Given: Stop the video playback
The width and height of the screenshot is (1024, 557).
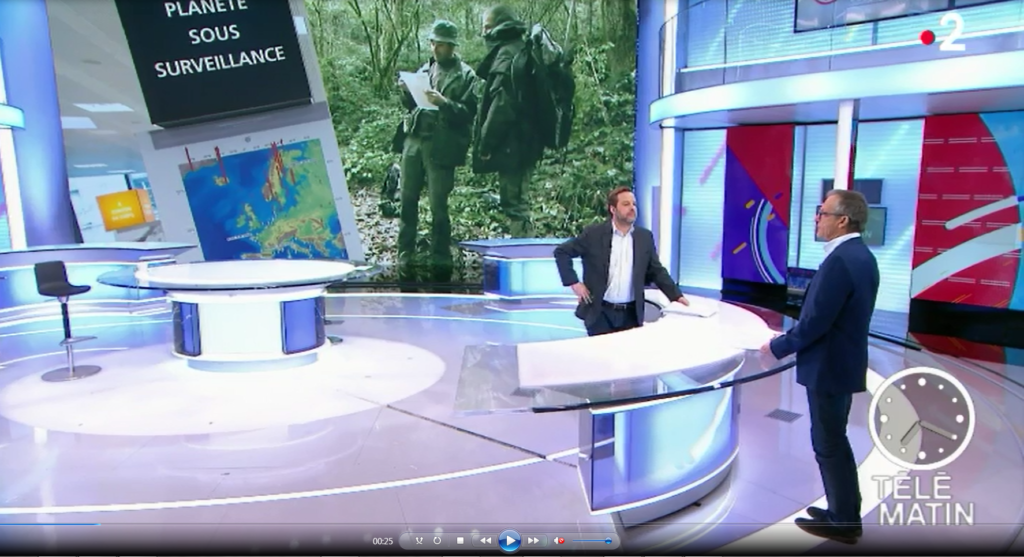Looking at the screenshot, I should pos(460,540).
